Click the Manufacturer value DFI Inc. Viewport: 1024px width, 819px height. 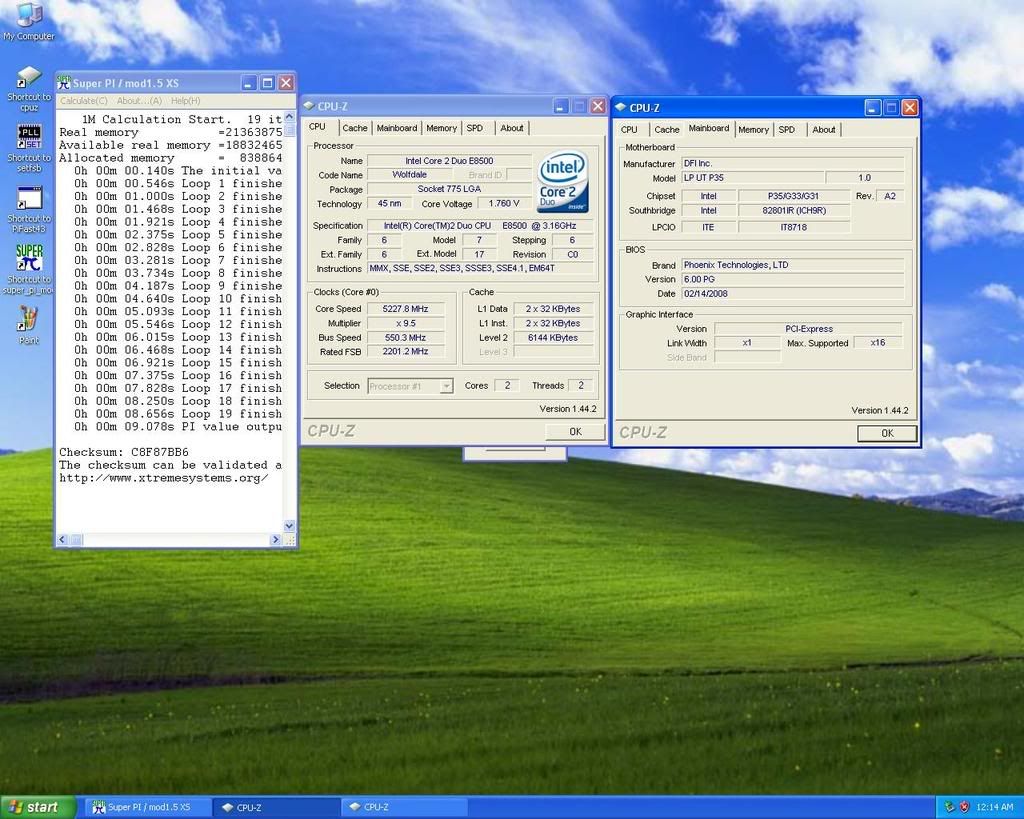pos(793,163)
